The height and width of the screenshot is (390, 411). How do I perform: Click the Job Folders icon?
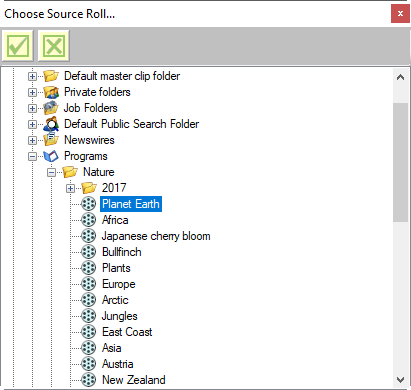coord(51,108)
